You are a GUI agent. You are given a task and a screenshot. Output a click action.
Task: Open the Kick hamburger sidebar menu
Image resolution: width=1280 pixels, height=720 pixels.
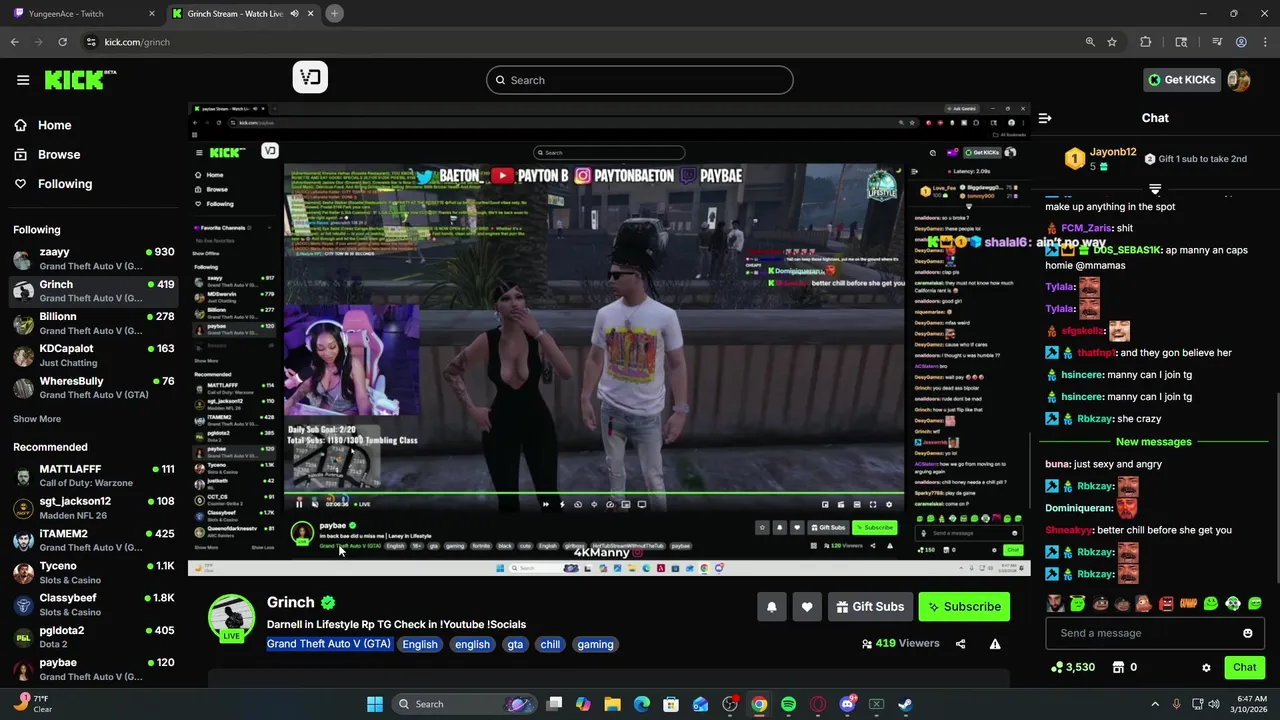coord(23,80)
